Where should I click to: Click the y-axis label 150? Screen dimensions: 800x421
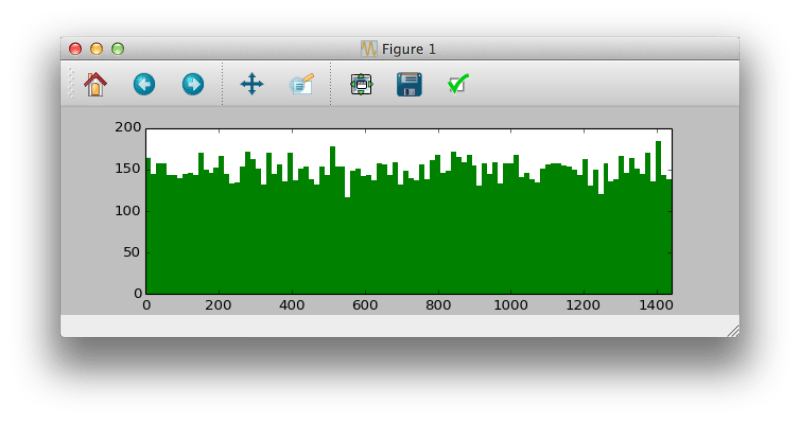pyautogui.click(x=128, y=169)
